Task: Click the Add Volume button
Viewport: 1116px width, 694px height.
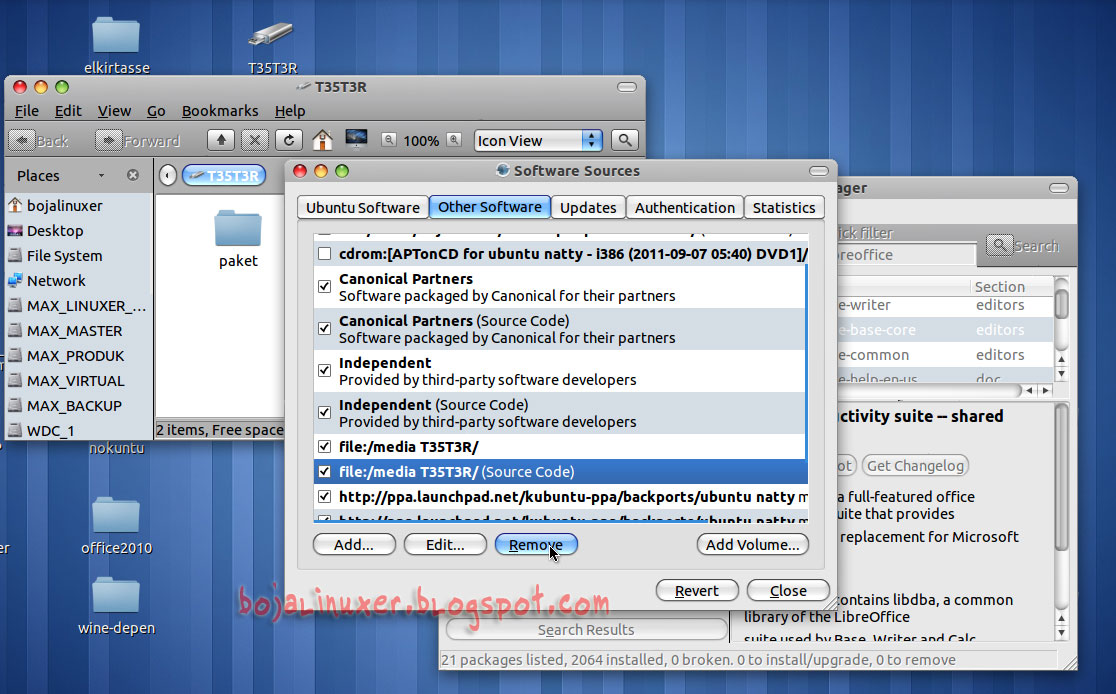Action: [753, 544]
